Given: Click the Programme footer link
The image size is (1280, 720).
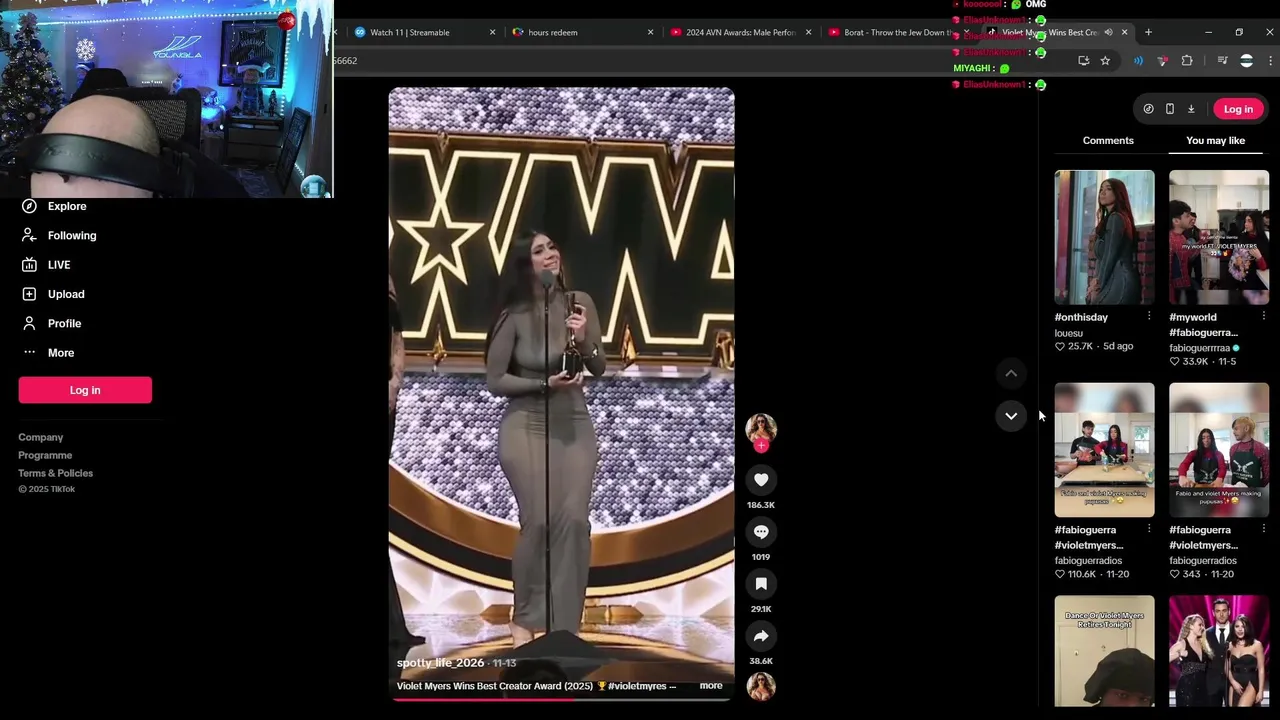Looking at the screenshot, I should click(x=45, y=455).
